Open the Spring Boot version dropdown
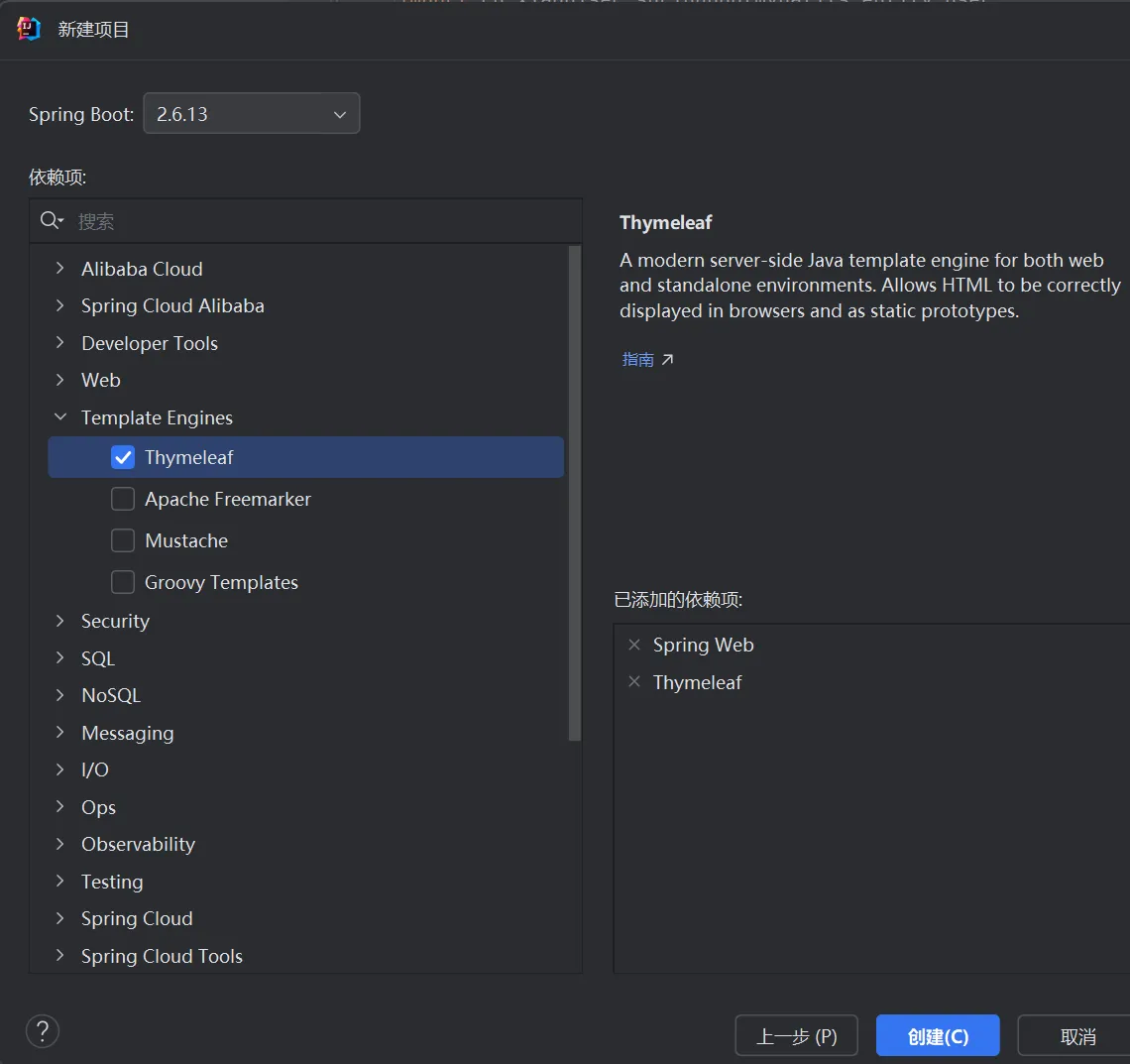The image size is (1130, 1064). pyautogui.click(x=252, y=114)
